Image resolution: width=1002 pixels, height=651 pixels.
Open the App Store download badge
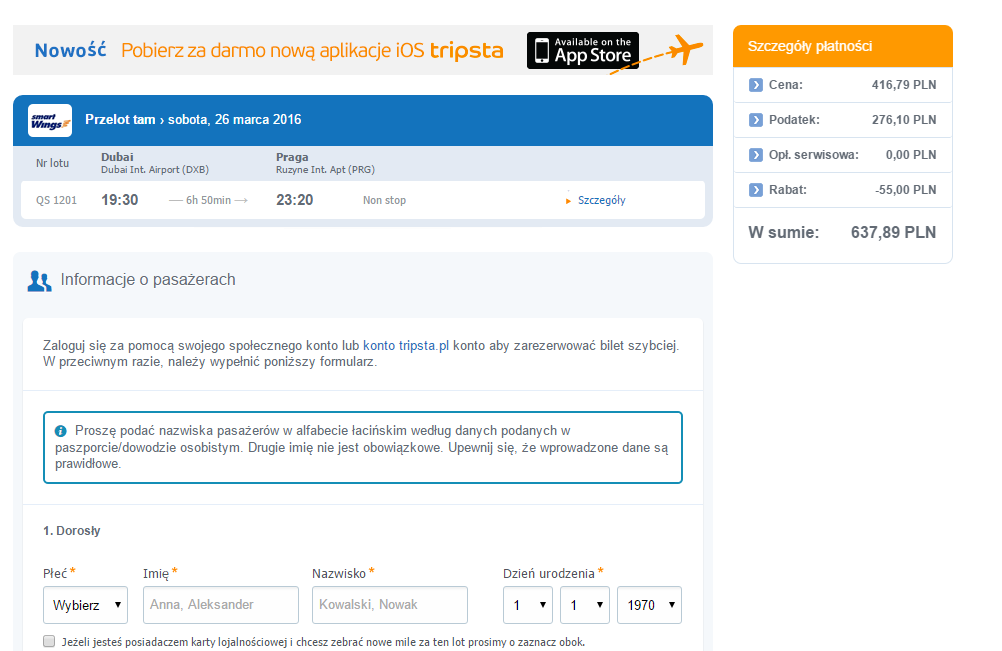582,50
